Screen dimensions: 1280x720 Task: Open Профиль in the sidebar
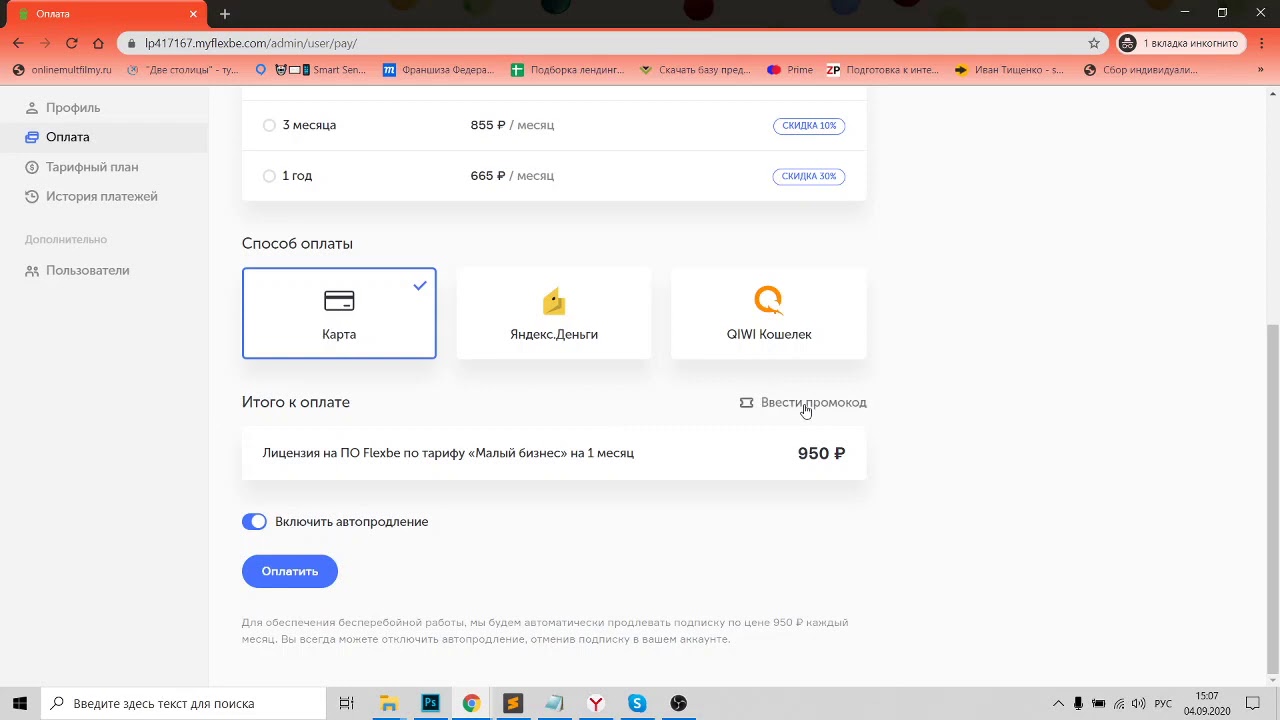(x=63, y=107)
